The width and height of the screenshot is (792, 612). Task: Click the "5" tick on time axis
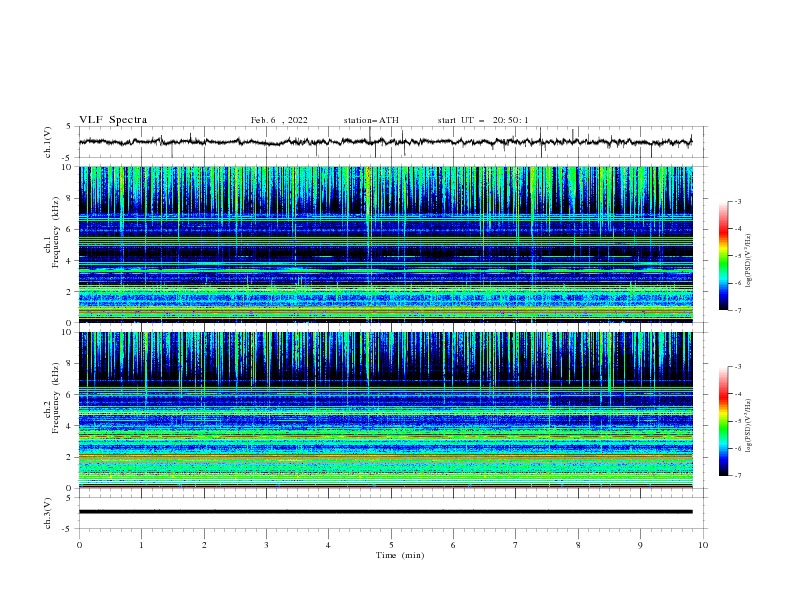coord(391,545)
